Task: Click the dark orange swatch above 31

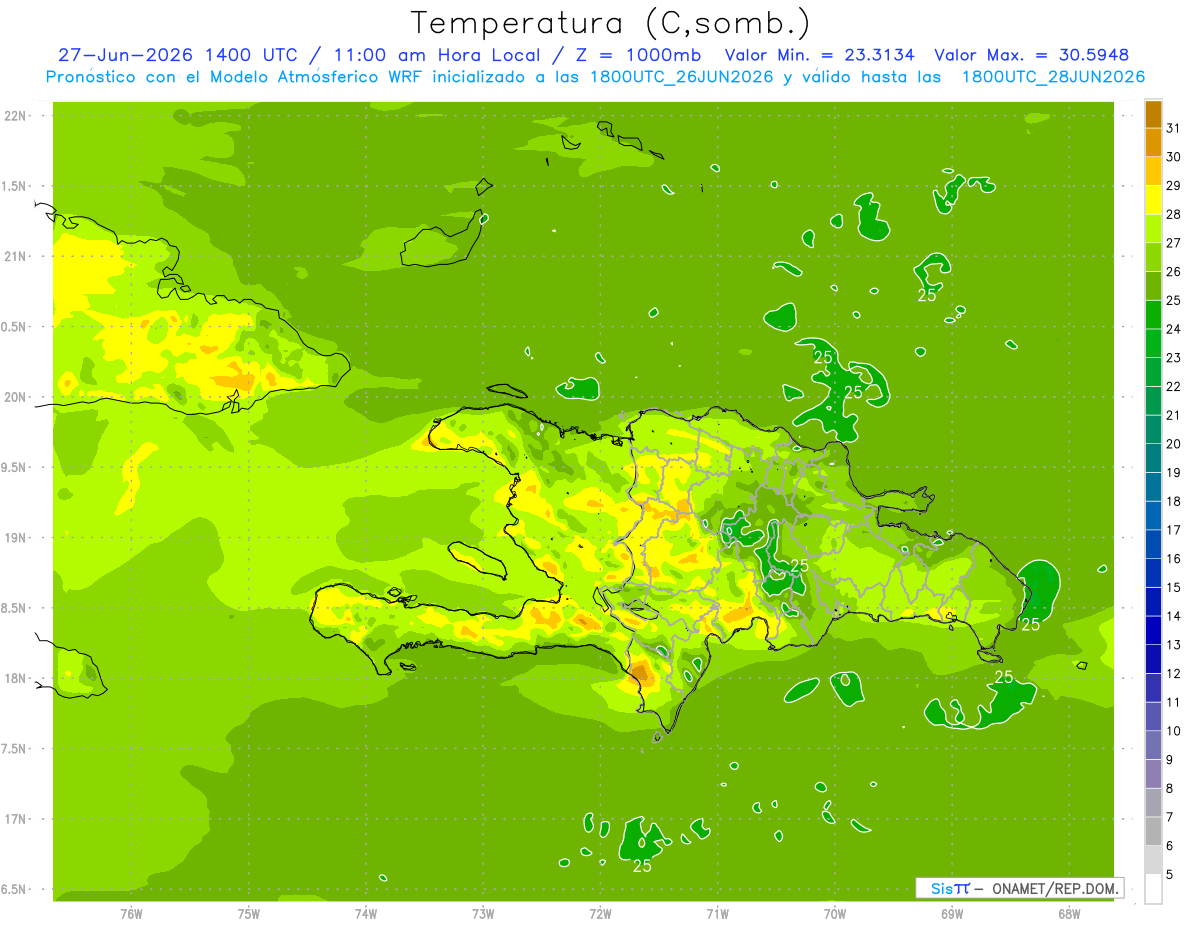Action: pyautogui.click(x=1153, y=114)
